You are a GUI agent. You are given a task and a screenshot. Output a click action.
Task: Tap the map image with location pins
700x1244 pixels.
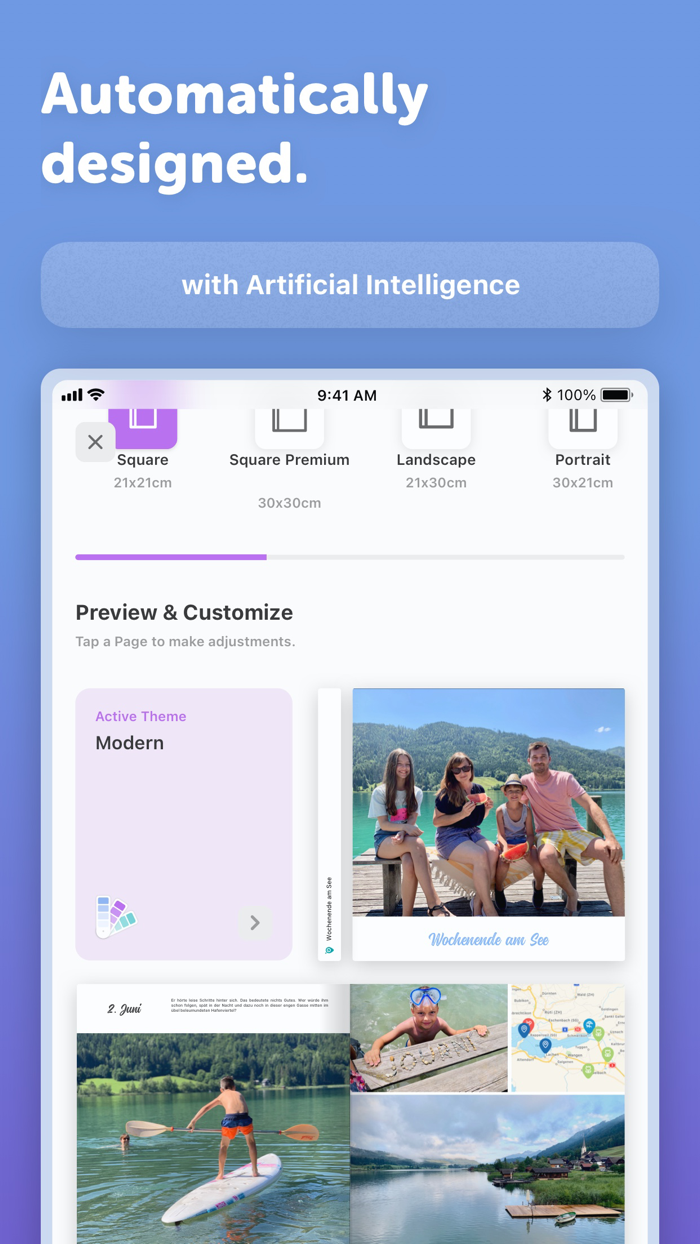pos(568,1038)
